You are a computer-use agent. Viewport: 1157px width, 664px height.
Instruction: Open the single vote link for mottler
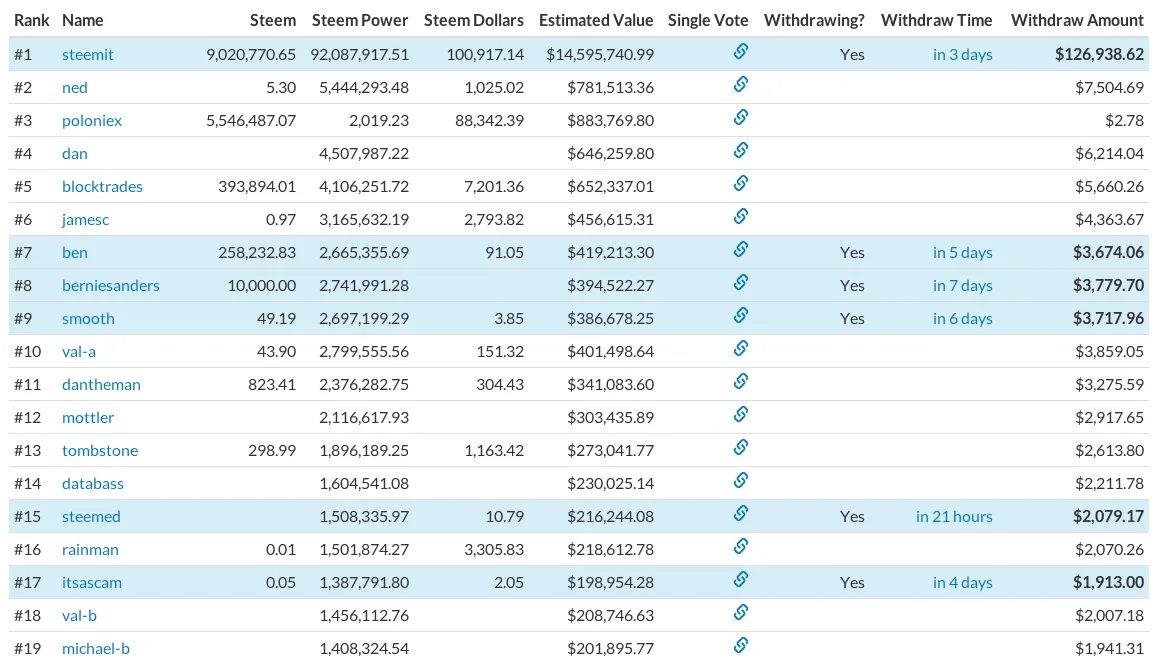coord(741,414)
